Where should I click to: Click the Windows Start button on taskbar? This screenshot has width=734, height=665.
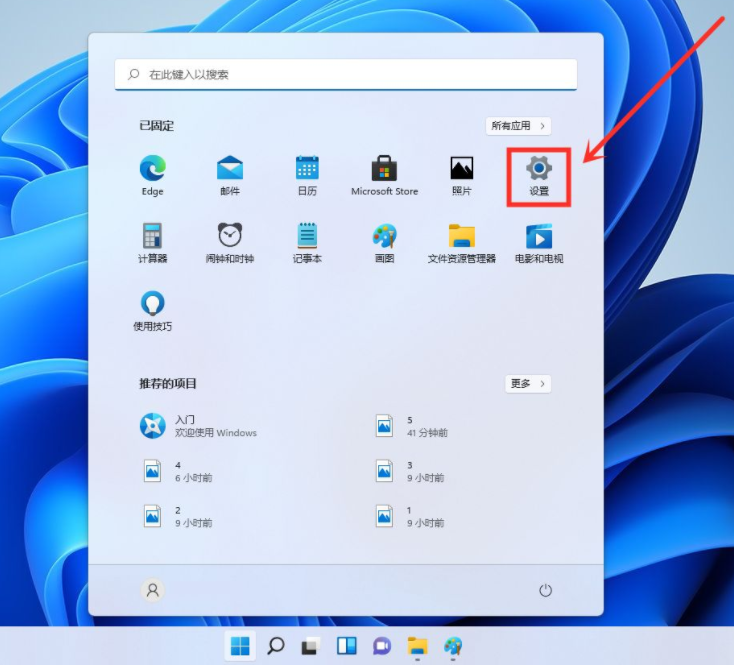pyautogui.click(x=241, y=646)
